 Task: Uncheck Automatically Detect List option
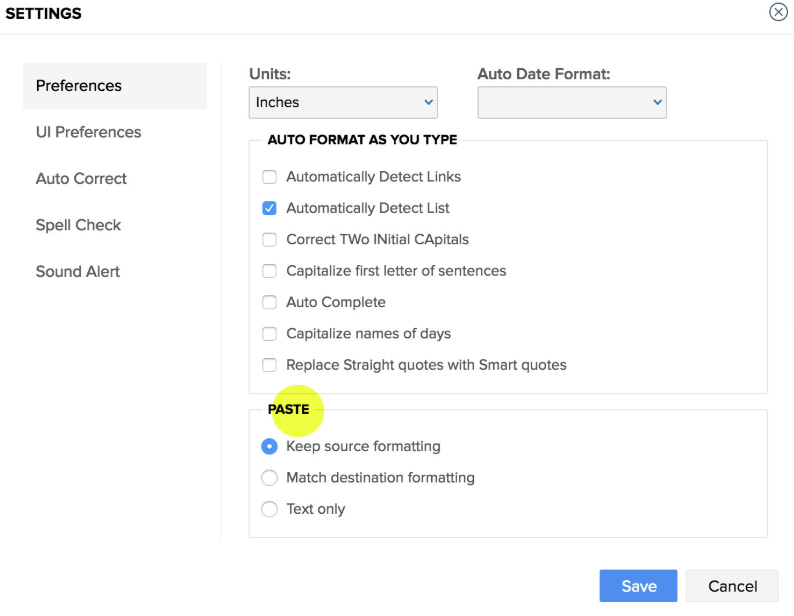pyautogui.click(x=269, y=208)
